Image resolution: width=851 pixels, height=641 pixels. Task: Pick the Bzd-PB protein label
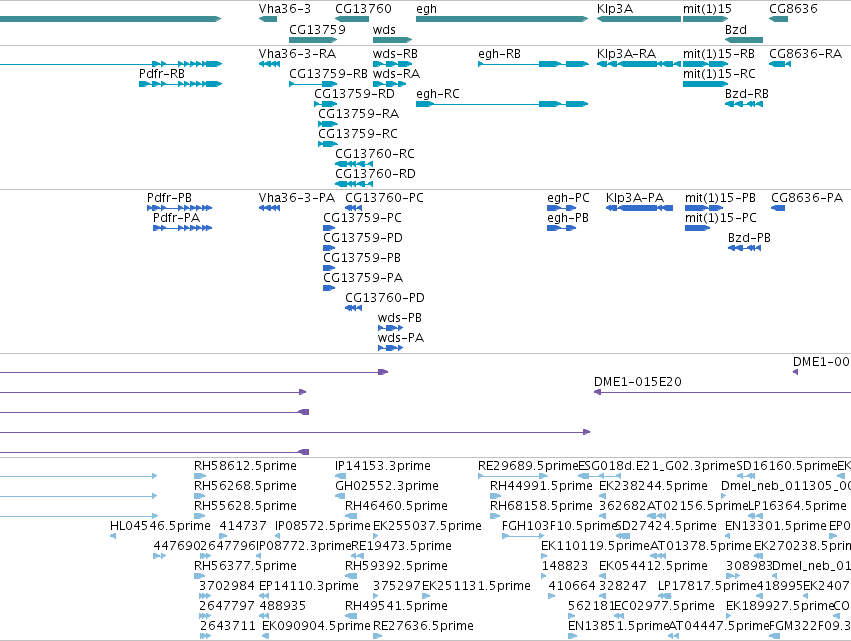(x=749, y=238)
